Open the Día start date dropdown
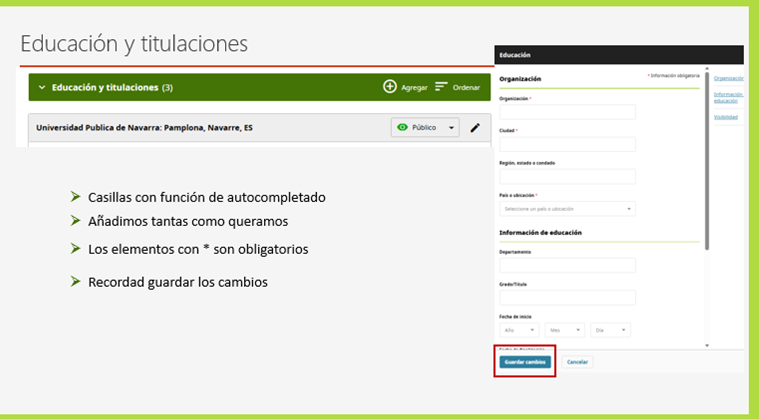Screen dimensions: 759x419 point(610,330)
